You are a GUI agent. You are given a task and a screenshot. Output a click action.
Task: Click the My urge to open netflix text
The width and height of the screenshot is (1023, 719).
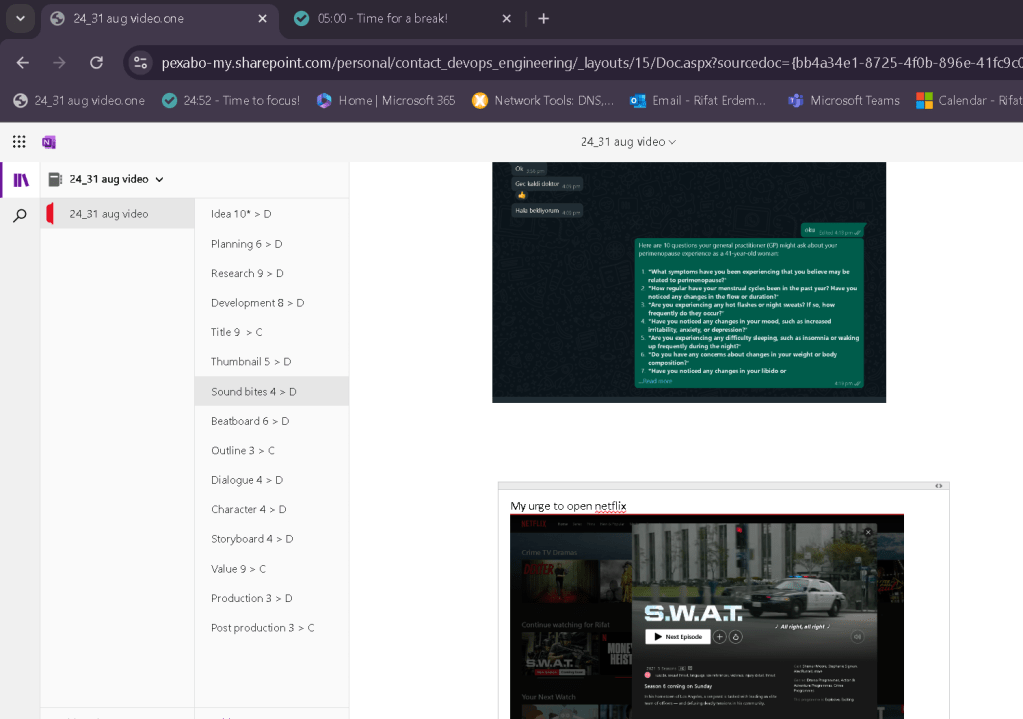pos(568,506)
